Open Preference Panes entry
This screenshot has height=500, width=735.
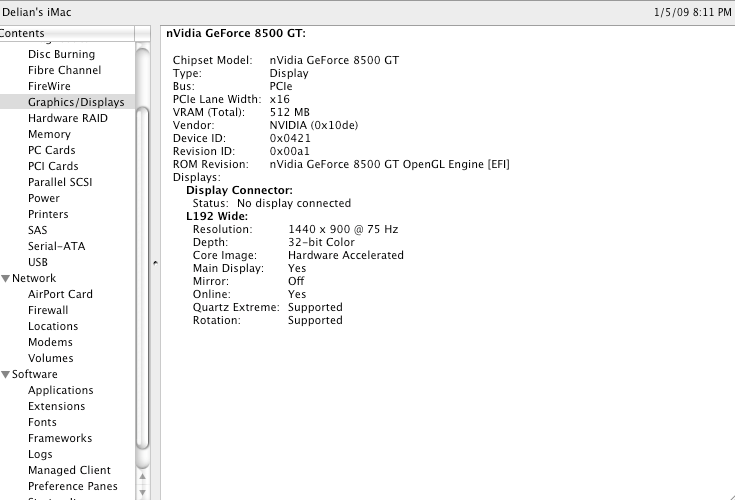pos(73,486)
